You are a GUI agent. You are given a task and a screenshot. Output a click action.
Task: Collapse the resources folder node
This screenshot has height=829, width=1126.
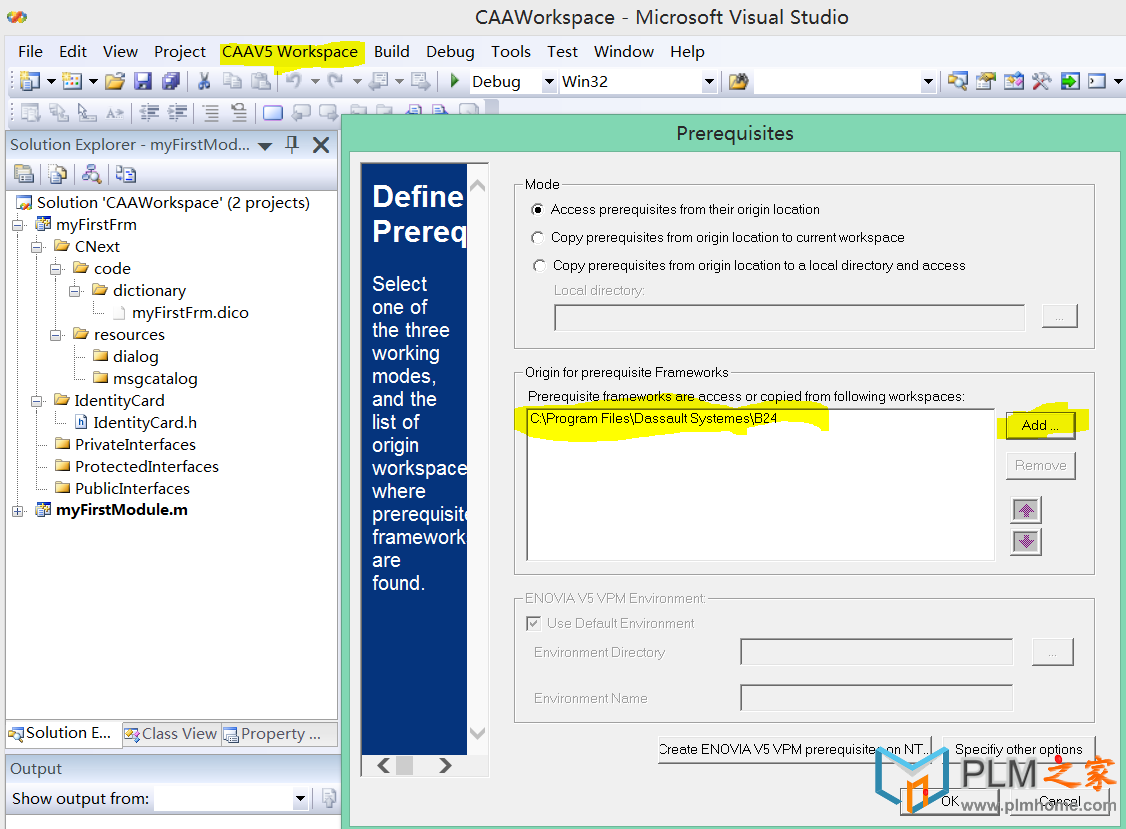point(56,335)
